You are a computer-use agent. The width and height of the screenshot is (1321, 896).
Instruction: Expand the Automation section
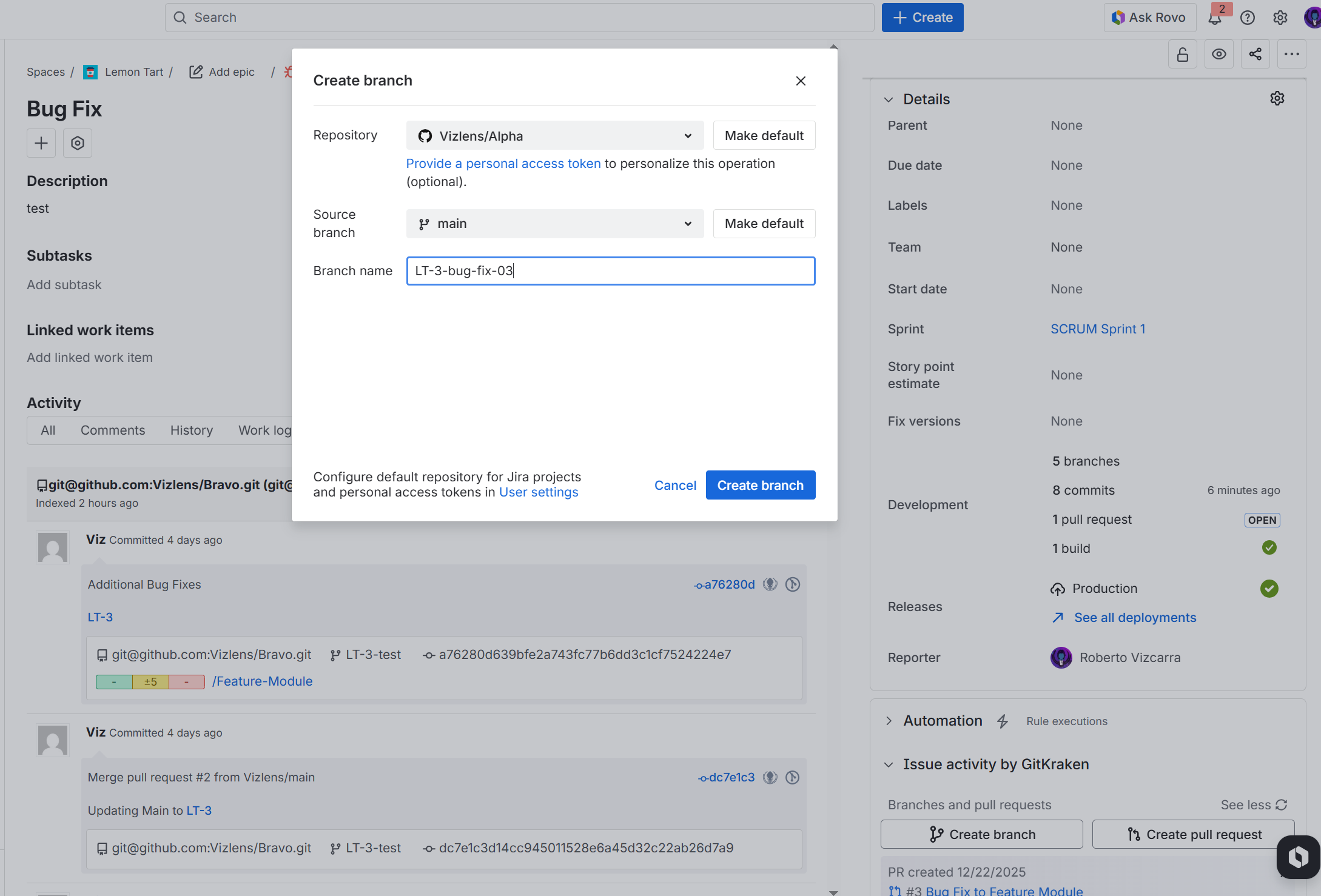(x=889, y=721)
